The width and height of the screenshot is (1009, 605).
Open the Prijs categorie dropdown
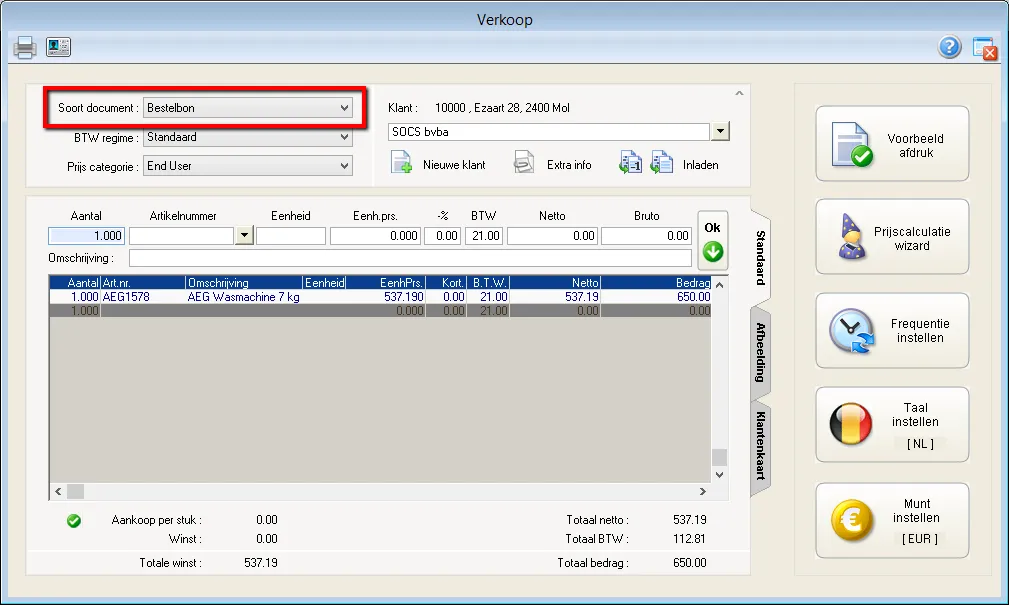click(x=344, y=166)
